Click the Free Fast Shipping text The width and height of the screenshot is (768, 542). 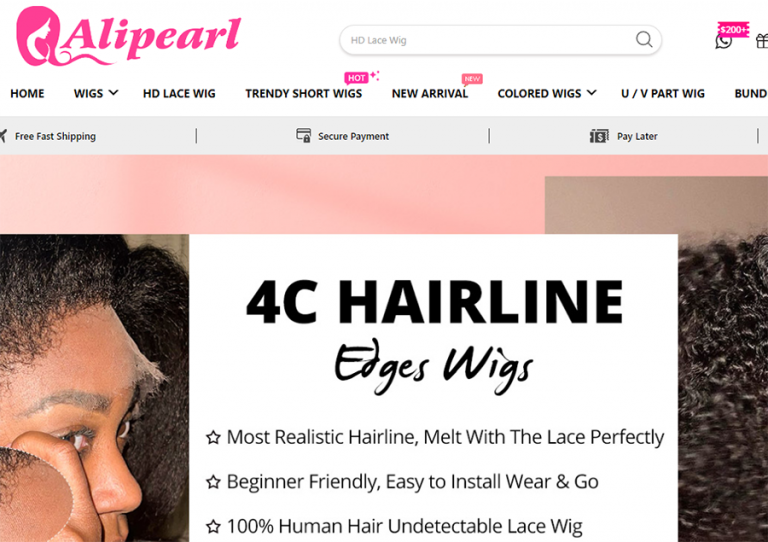point(55,136)
